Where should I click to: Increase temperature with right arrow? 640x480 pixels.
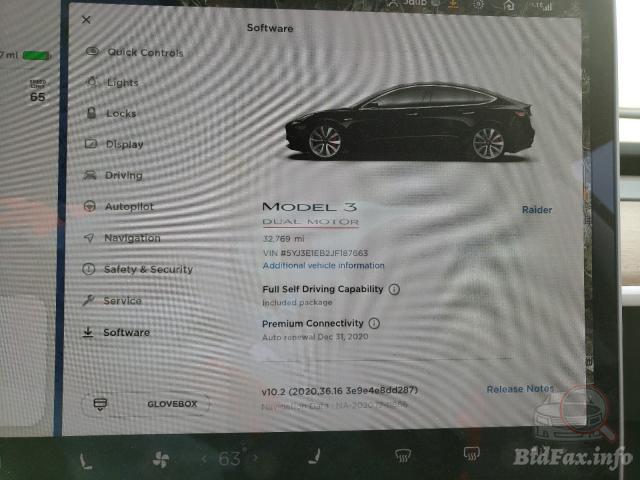point(254,458)
